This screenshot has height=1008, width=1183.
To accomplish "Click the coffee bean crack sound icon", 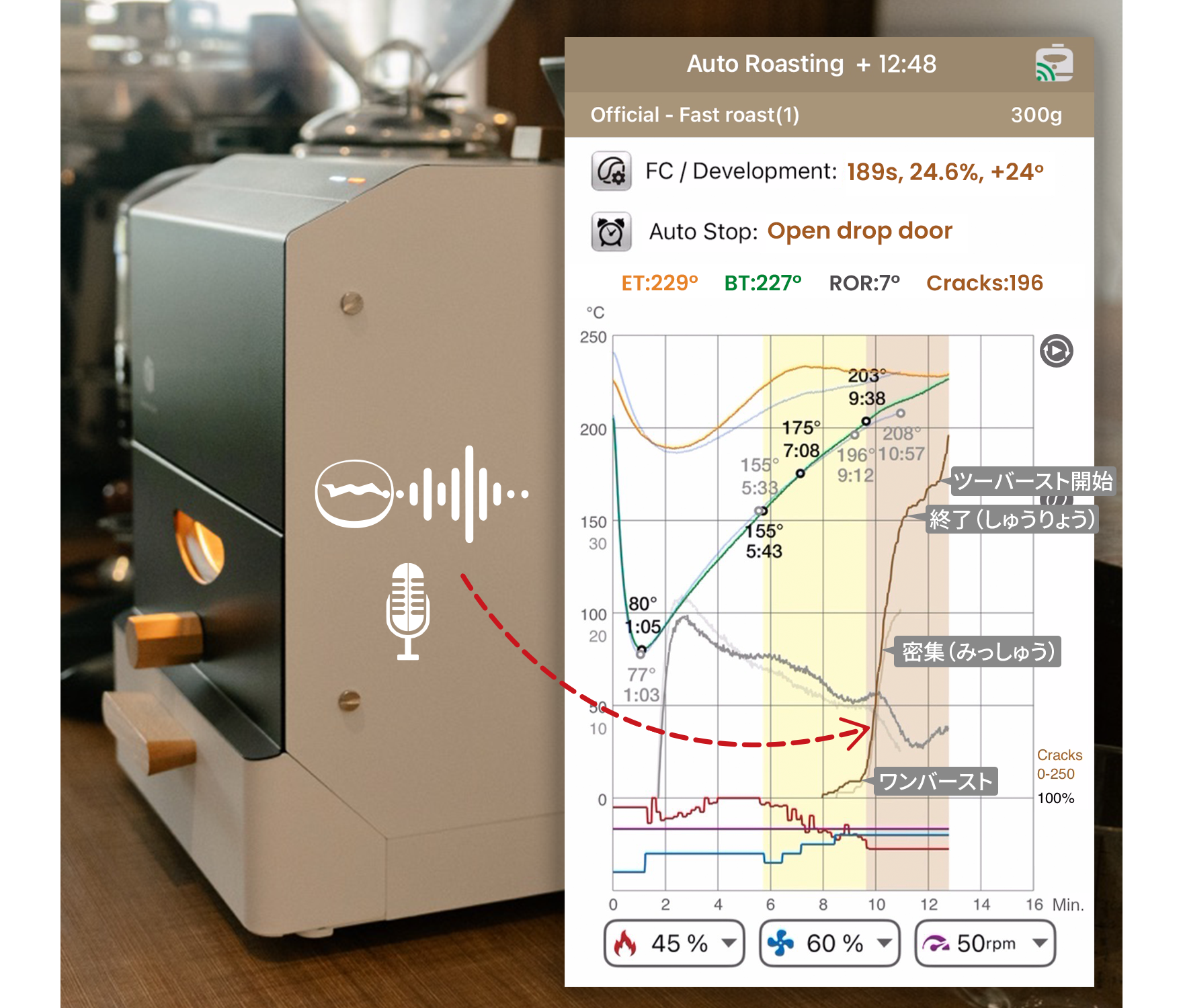I will coord(354,494).
